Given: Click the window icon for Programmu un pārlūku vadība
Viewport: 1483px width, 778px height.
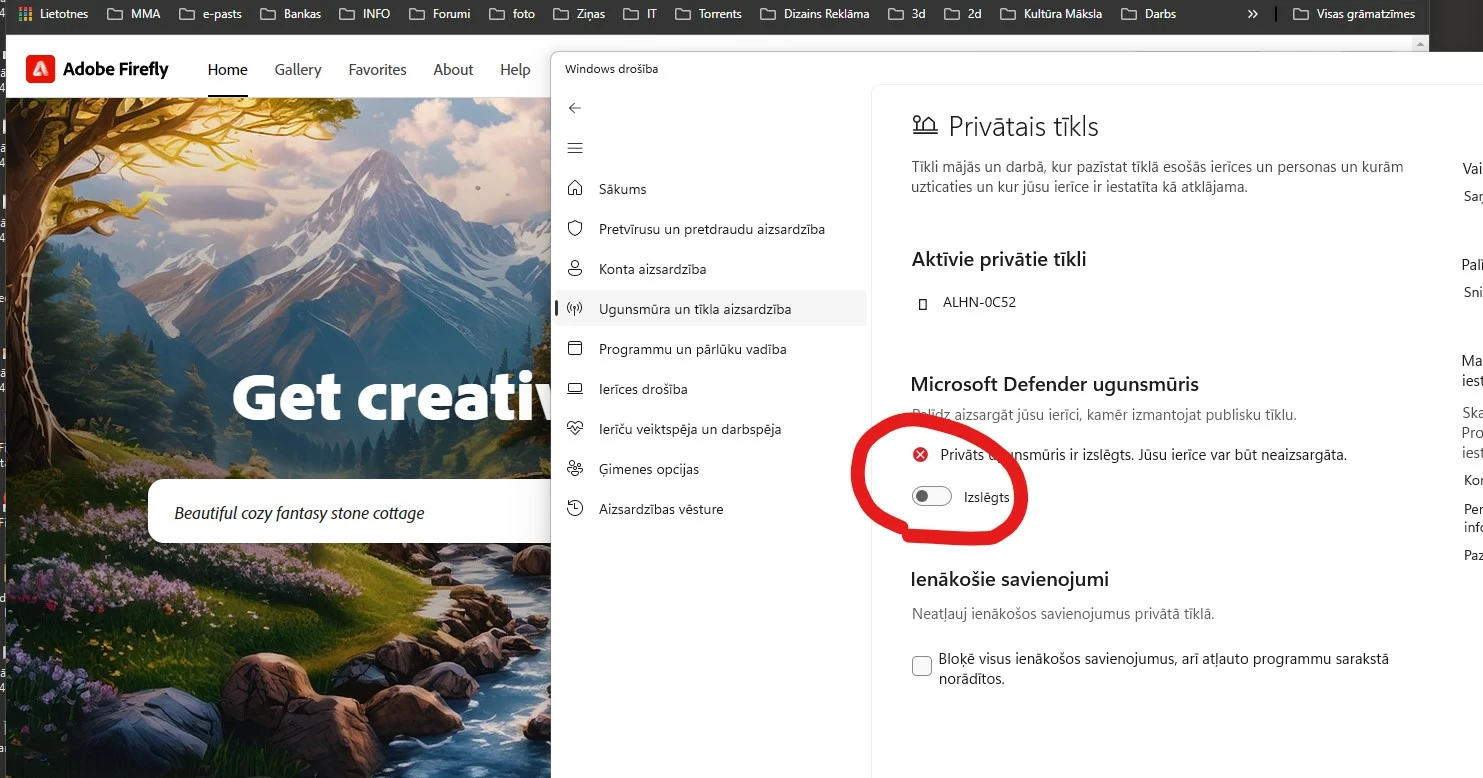Looking at the screenshot, I should (x=575, y=348).
